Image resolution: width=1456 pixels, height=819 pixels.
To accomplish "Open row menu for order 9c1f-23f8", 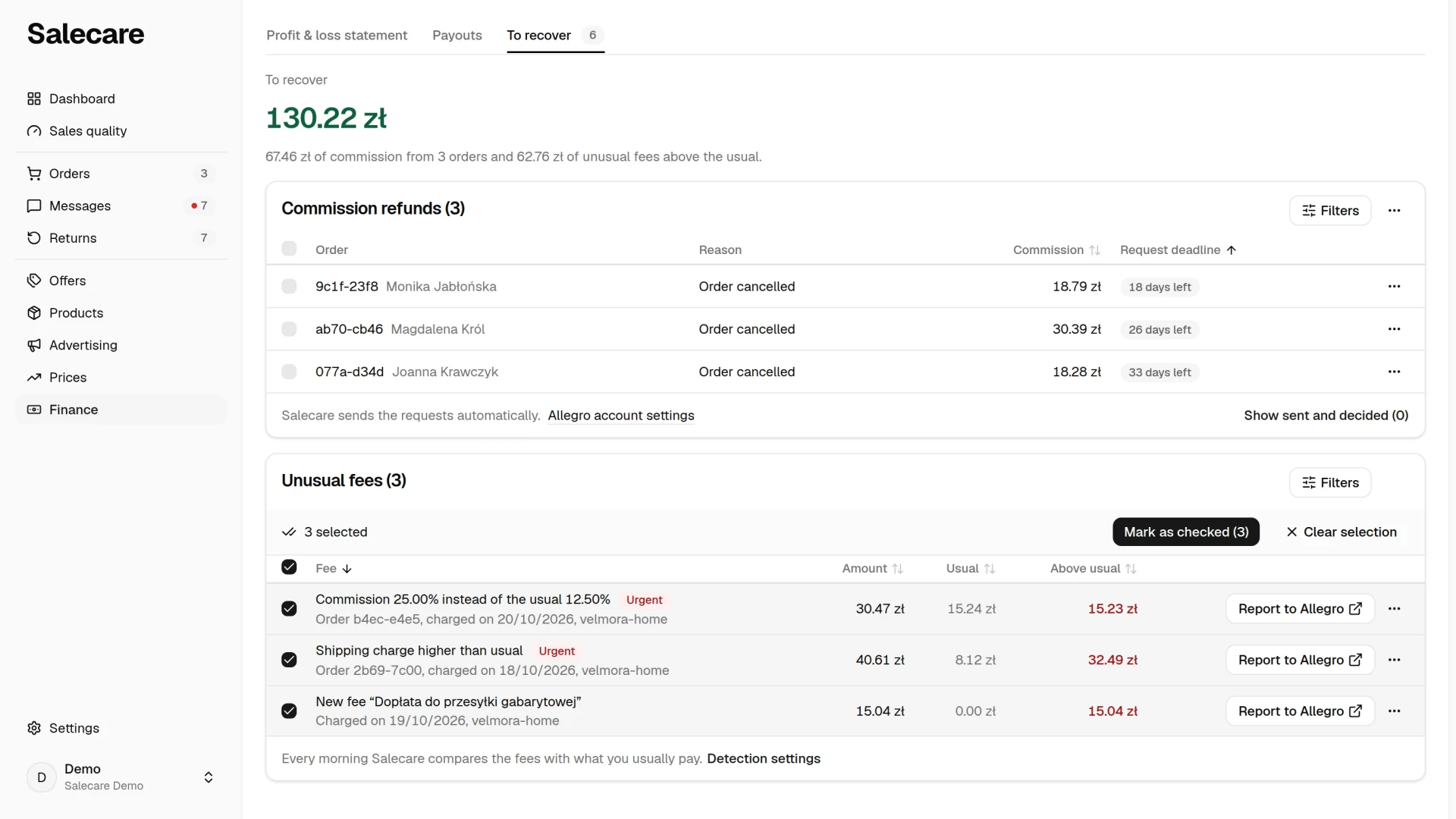I will coord(1394,287).
